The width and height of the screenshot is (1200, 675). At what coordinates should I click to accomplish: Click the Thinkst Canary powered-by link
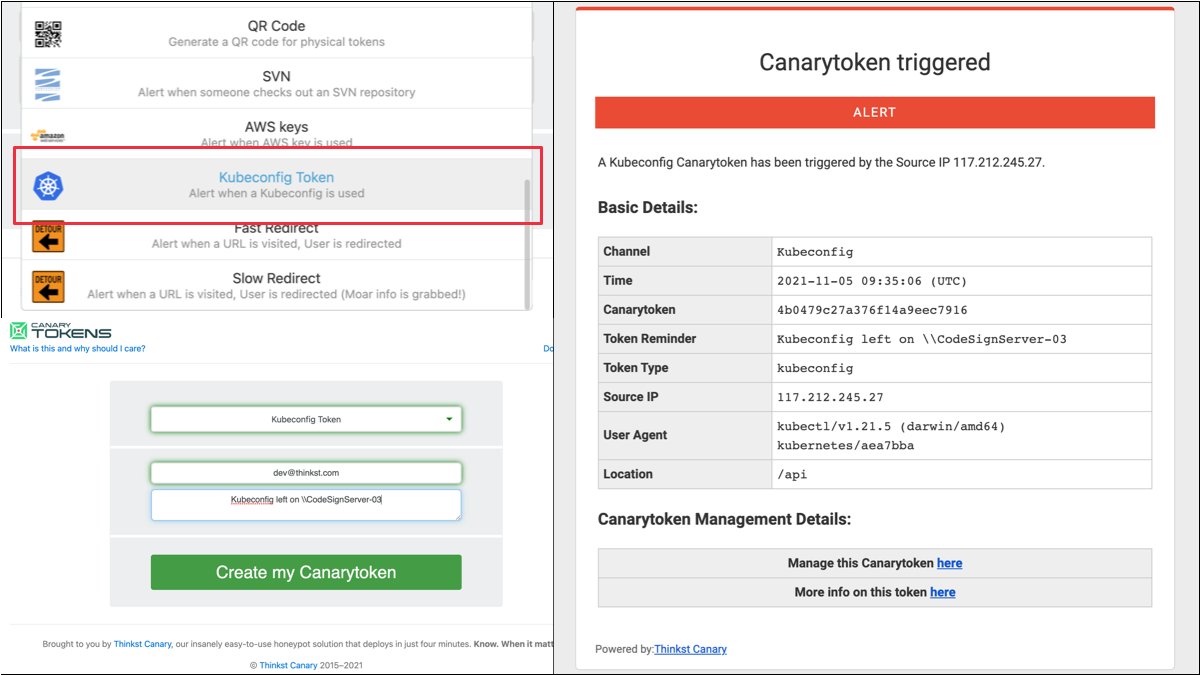[x=690, y=648]
